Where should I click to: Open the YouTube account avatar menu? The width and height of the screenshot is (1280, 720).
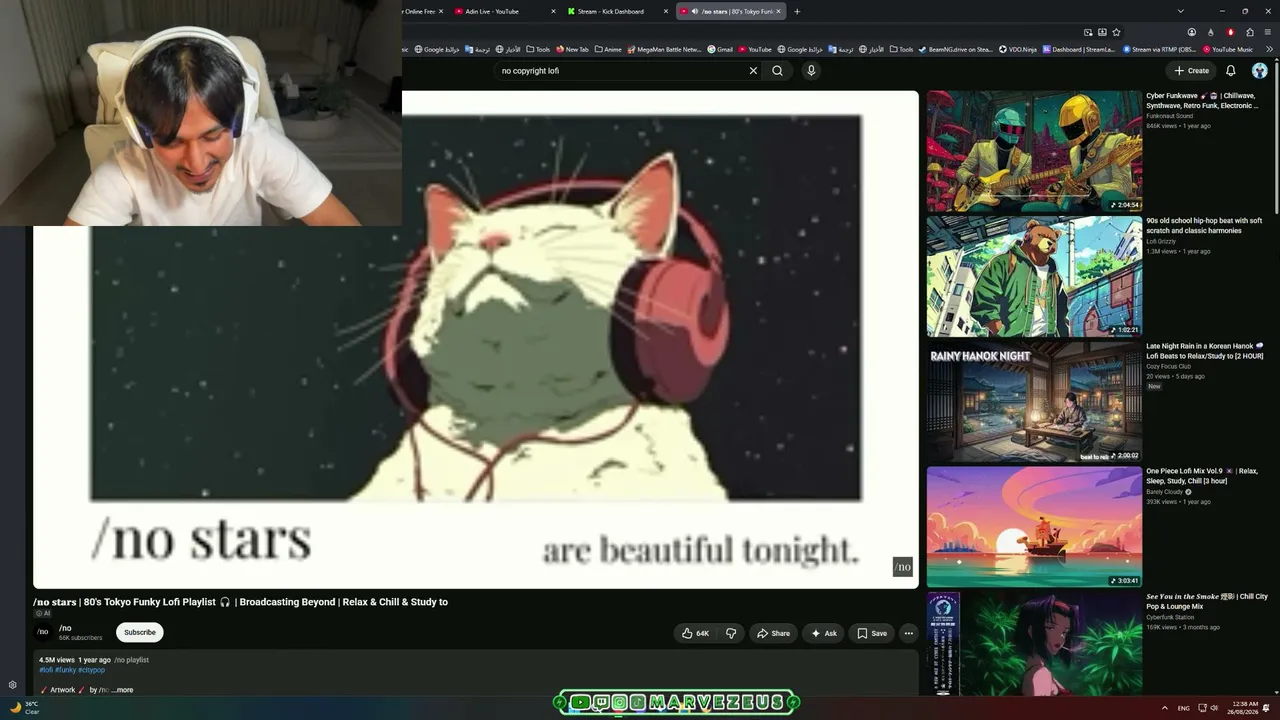tap(1259, 71)
